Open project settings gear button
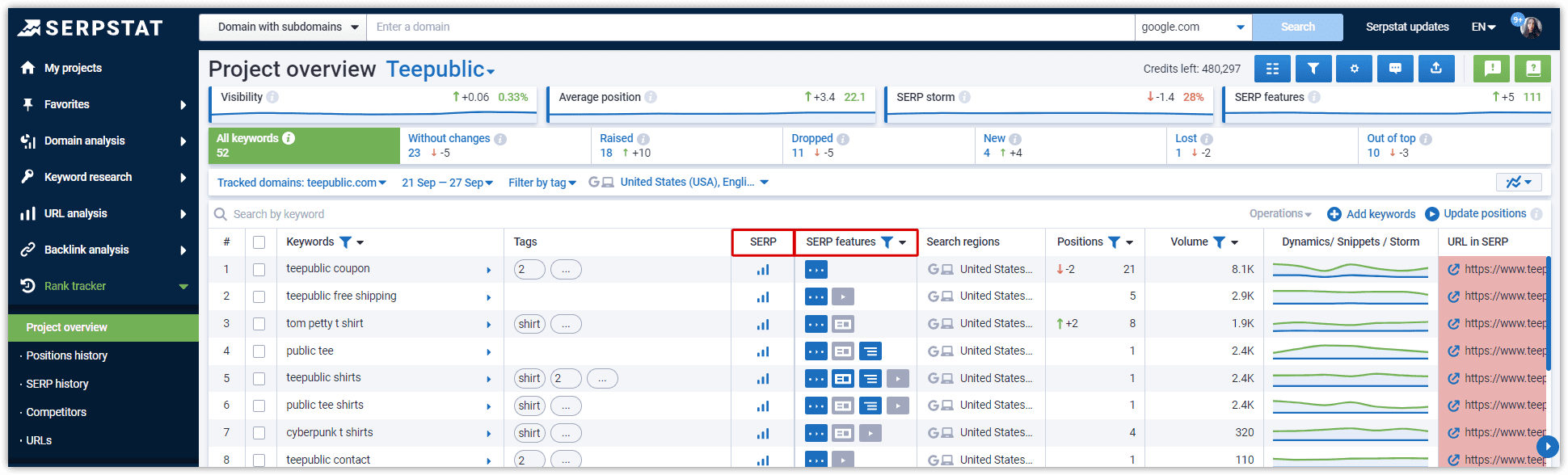Image resolution: width=1568 pixels, height=475 pixels. click(x=1355, y=69)
